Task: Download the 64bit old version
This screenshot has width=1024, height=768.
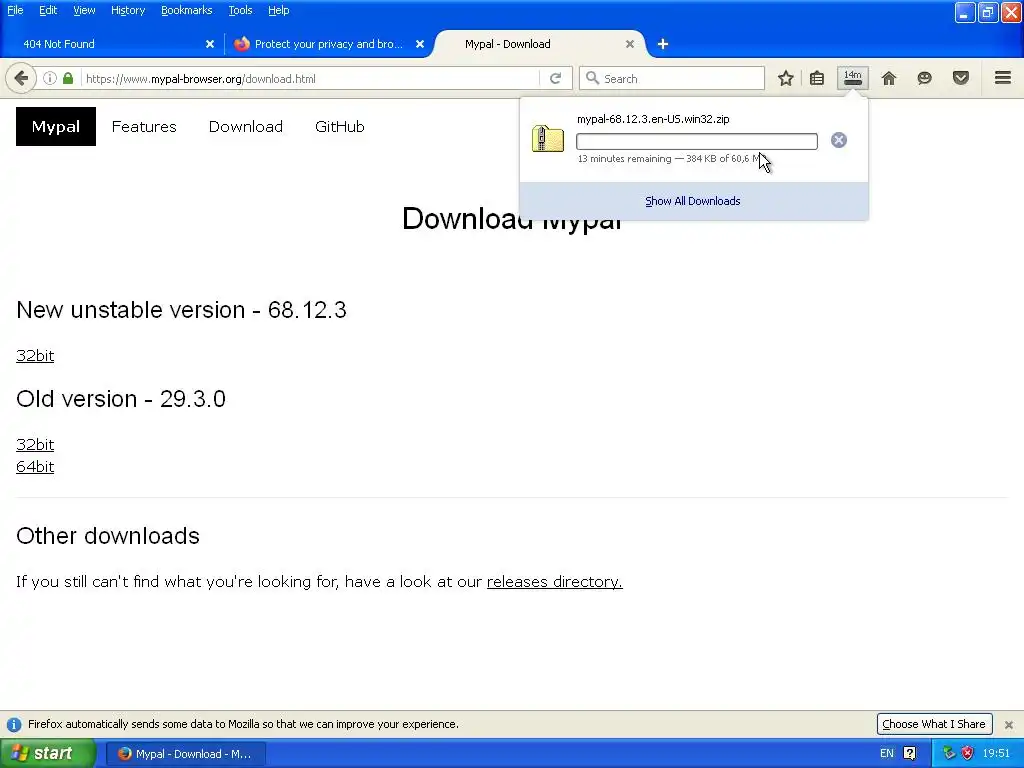Action: 35,467
